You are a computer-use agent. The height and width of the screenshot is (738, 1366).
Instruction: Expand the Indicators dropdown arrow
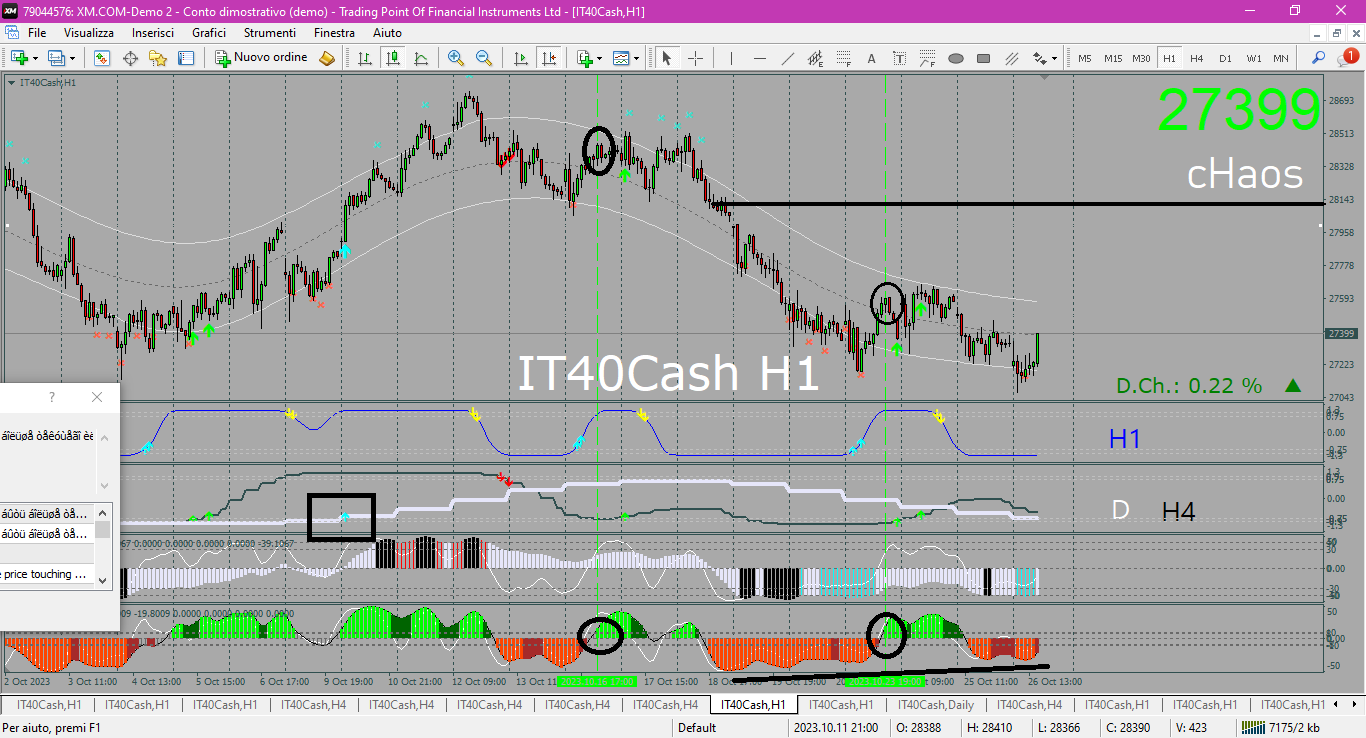tap(600, 58)
